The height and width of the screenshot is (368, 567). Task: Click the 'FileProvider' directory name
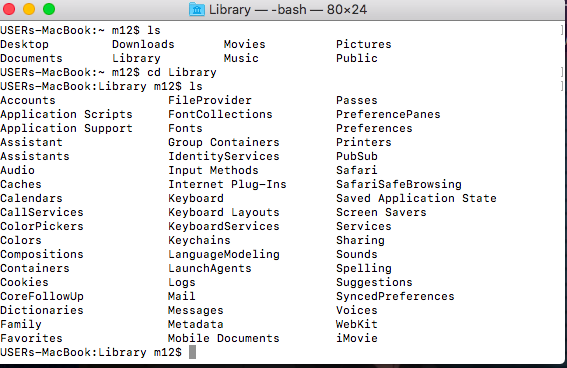(x=210, y=100)
